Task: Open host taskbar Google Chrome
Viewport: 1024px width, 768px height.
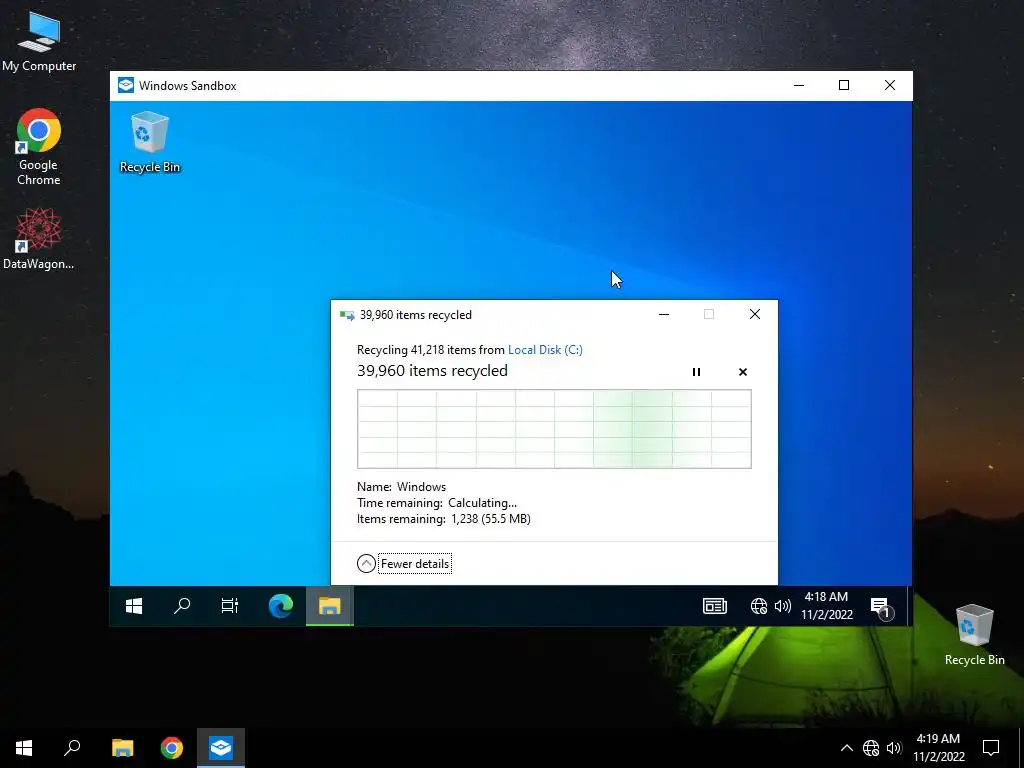Action: [x=172, y=748]
